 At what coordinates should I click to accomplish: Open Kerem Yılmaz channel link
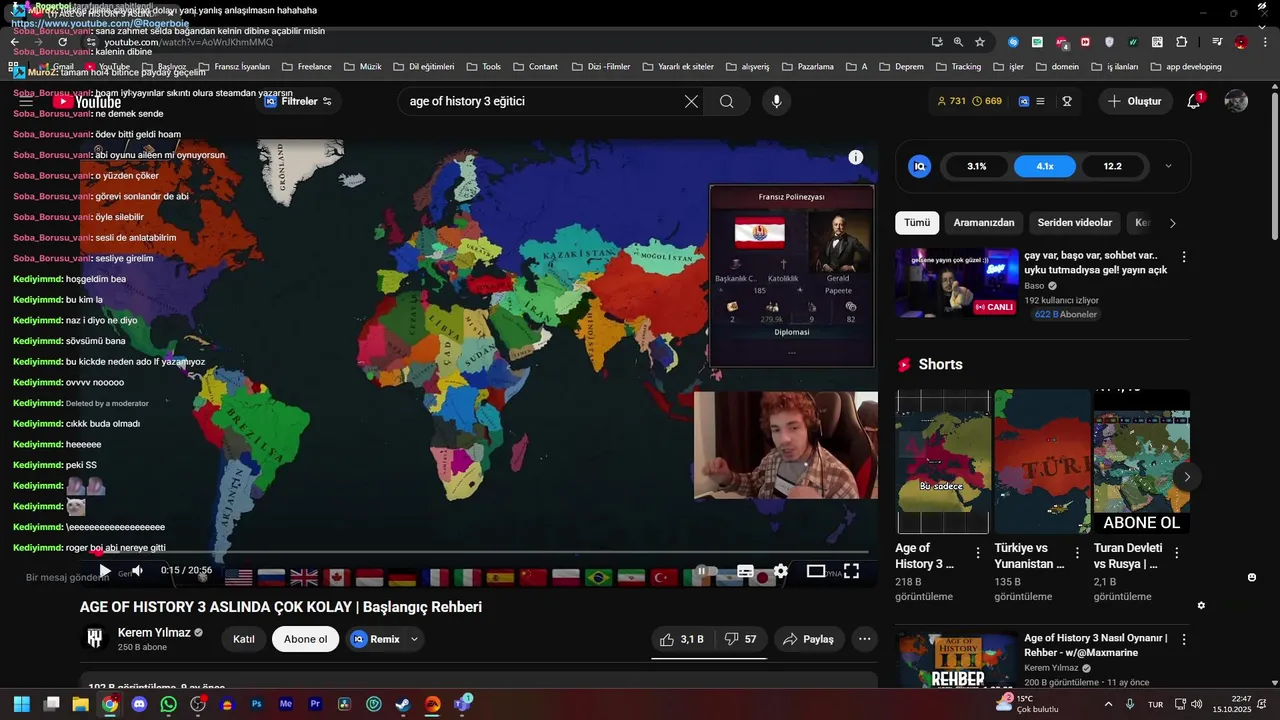153,632
